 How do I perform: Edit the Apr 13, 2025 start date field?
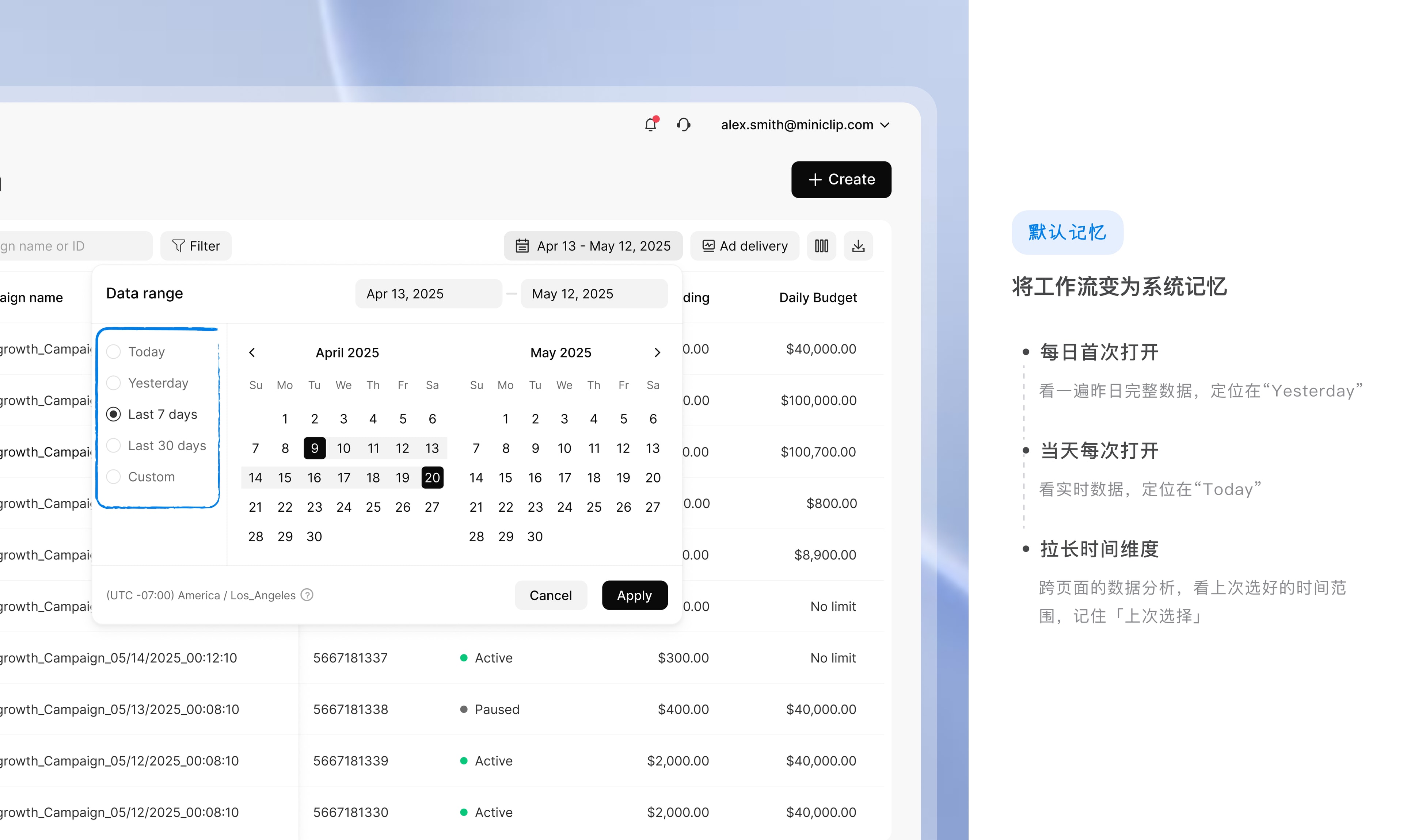429,294
